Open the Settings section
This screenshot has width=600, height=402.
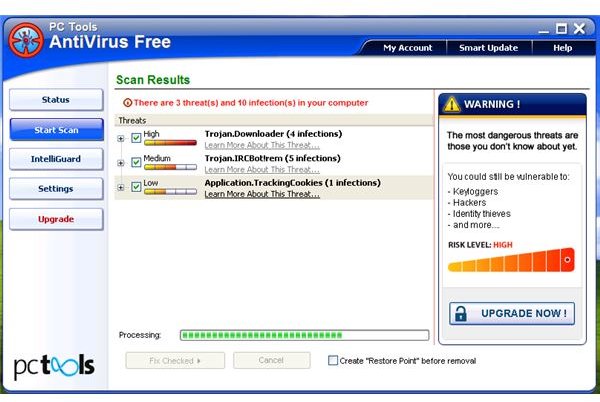pos(56,189)
